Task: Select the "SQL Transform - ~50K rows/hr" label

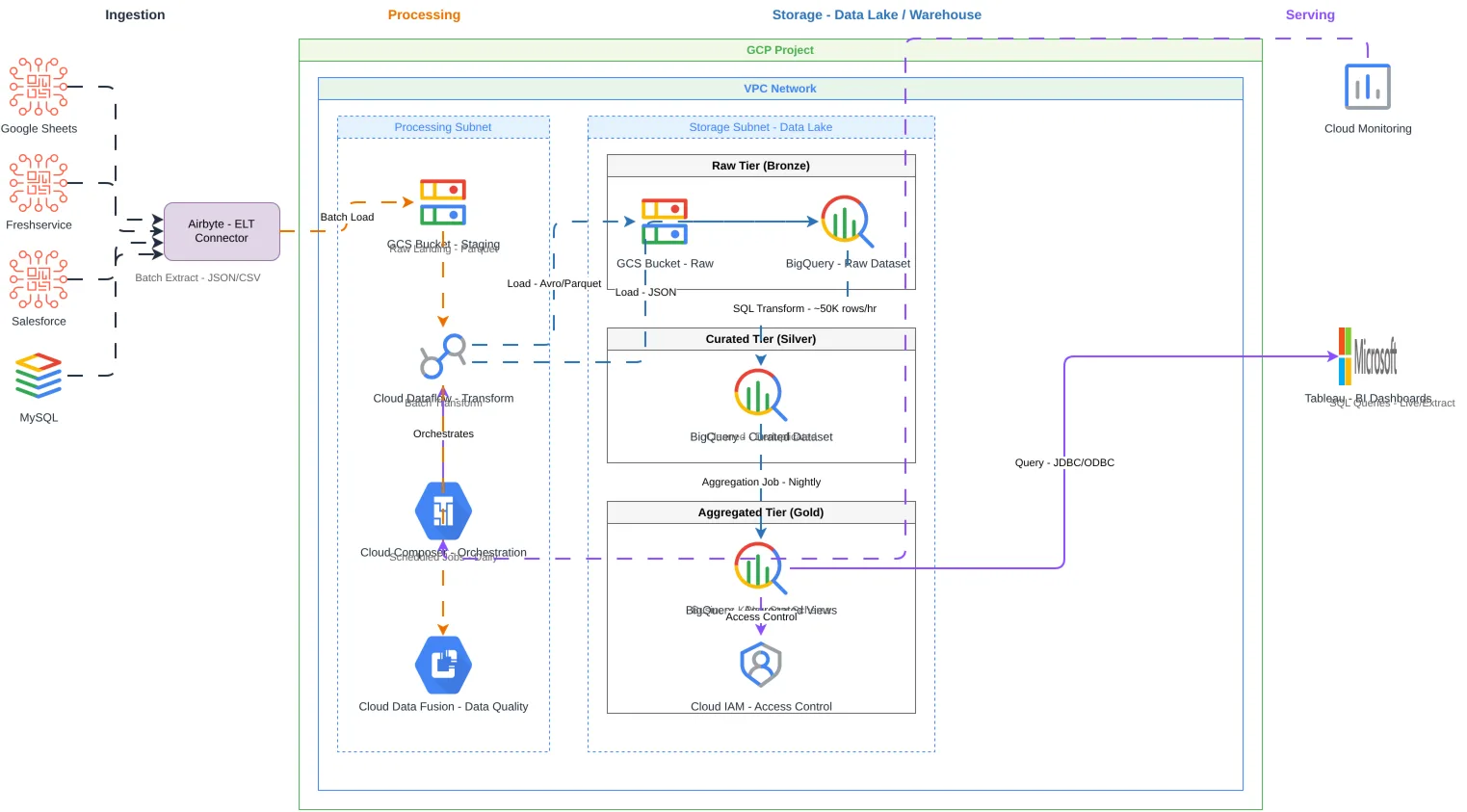Action: tap(804, 308)
